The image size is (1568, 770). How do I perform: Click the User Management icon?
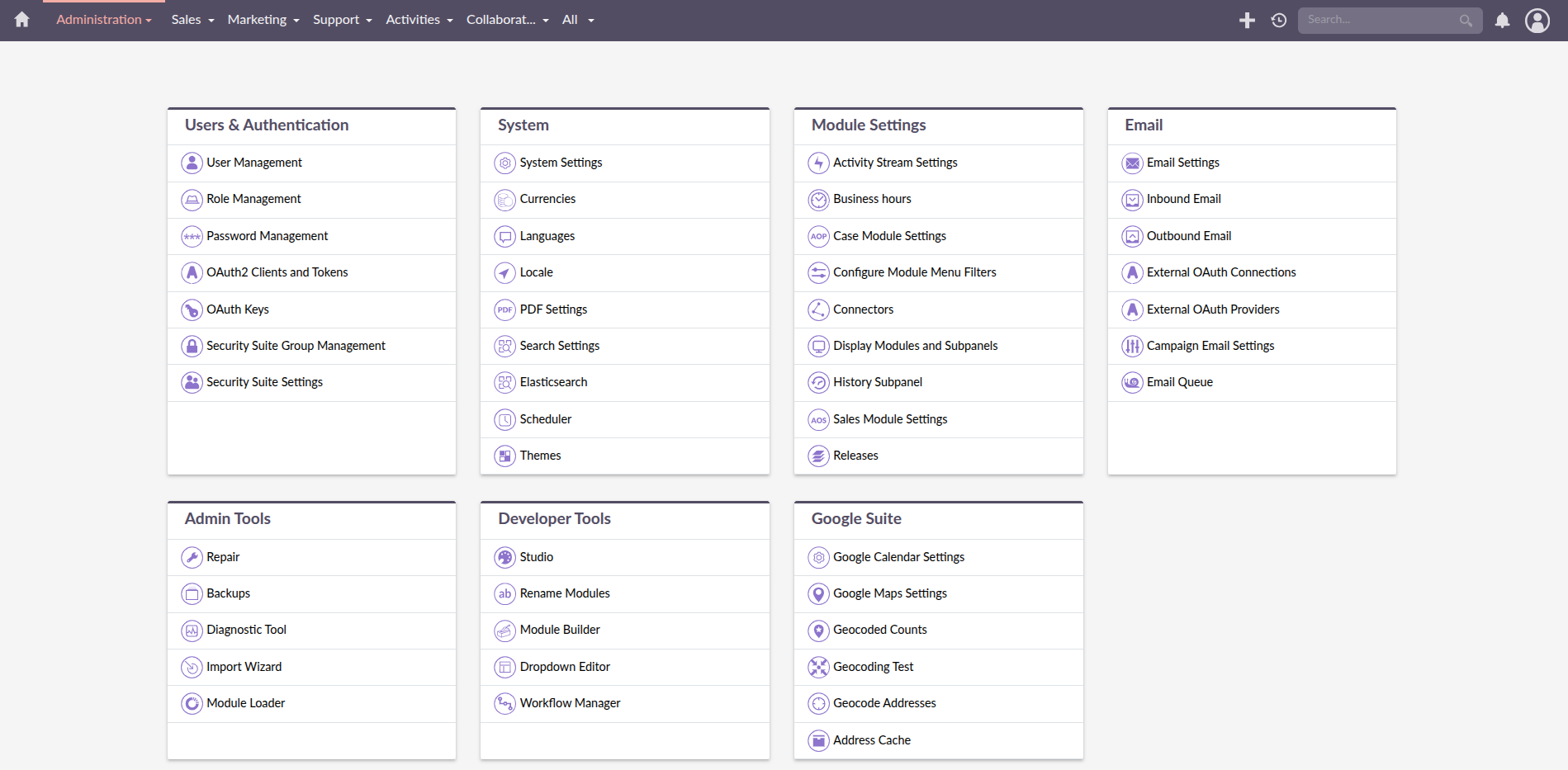192,163
